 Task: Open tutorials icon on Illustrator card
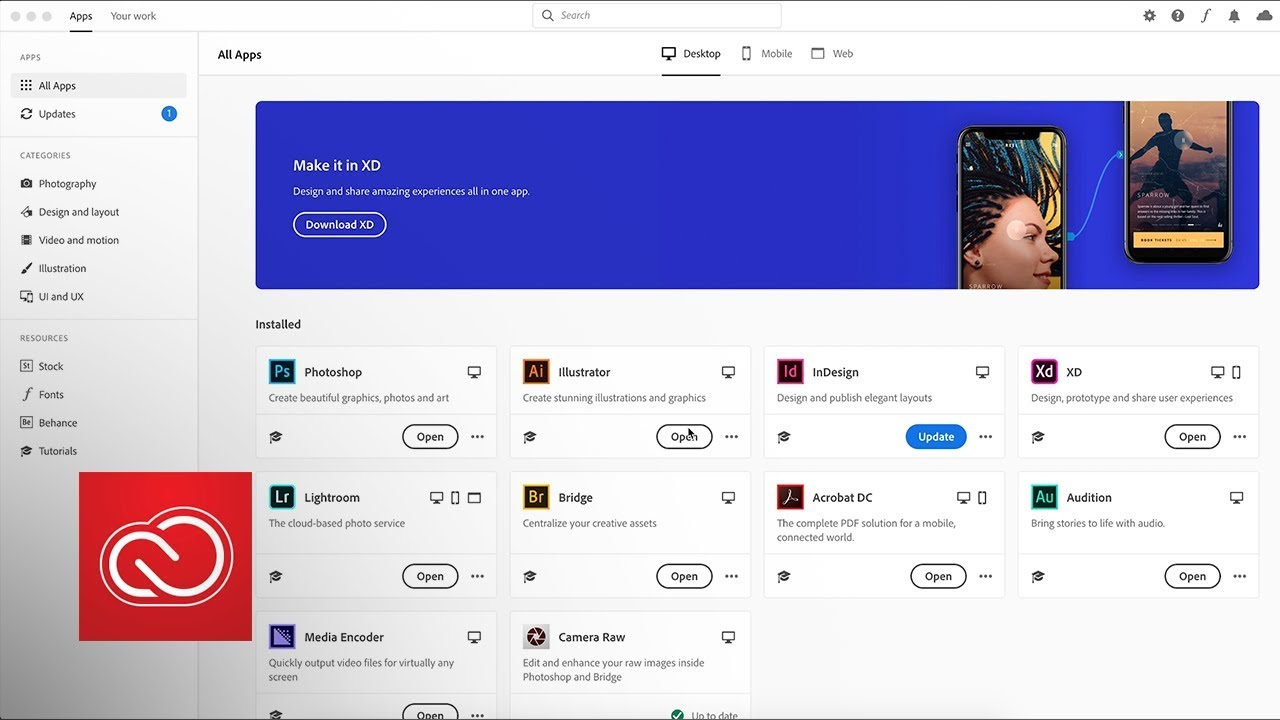point(530,437)
